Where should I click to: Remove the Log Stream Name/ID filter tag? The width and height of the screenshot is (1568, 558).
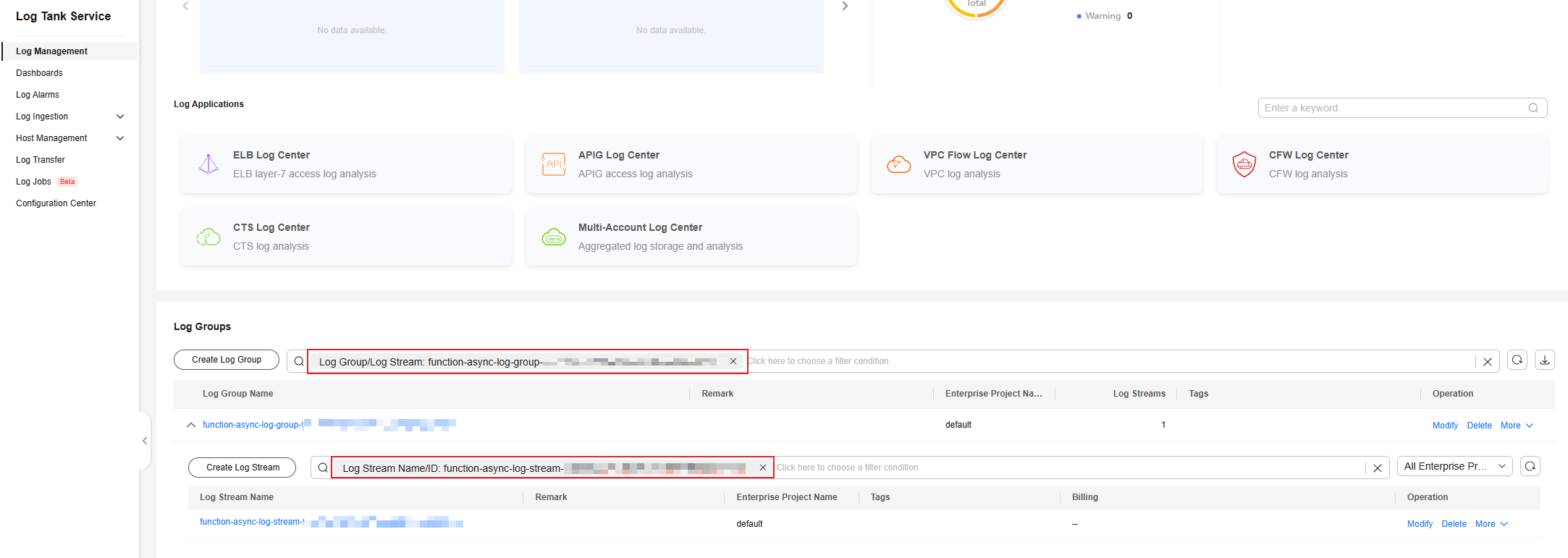[763, 468]
